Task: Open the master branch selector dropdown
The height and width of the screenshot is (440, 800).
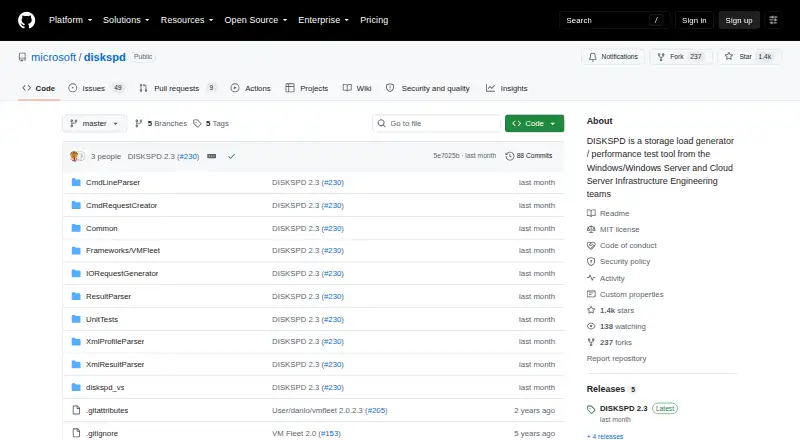Action: tap(94, 124)
